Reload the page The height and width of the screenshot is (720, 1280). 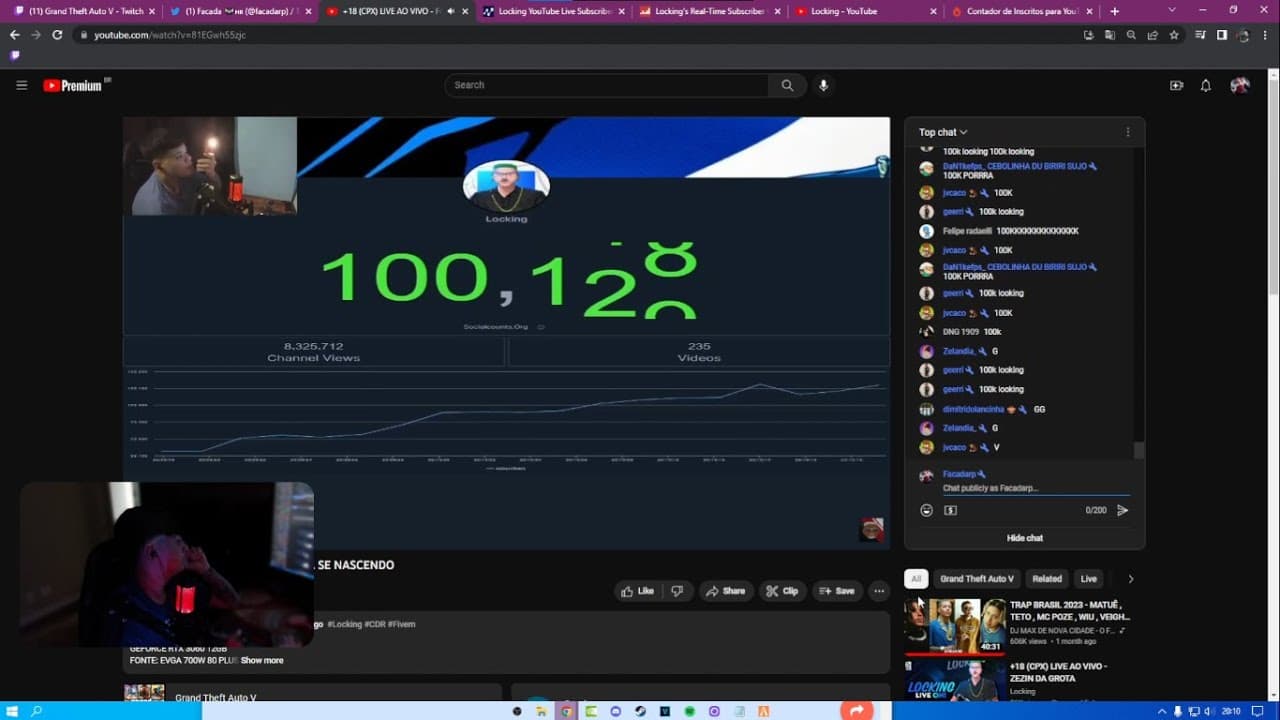click(57, 34)
